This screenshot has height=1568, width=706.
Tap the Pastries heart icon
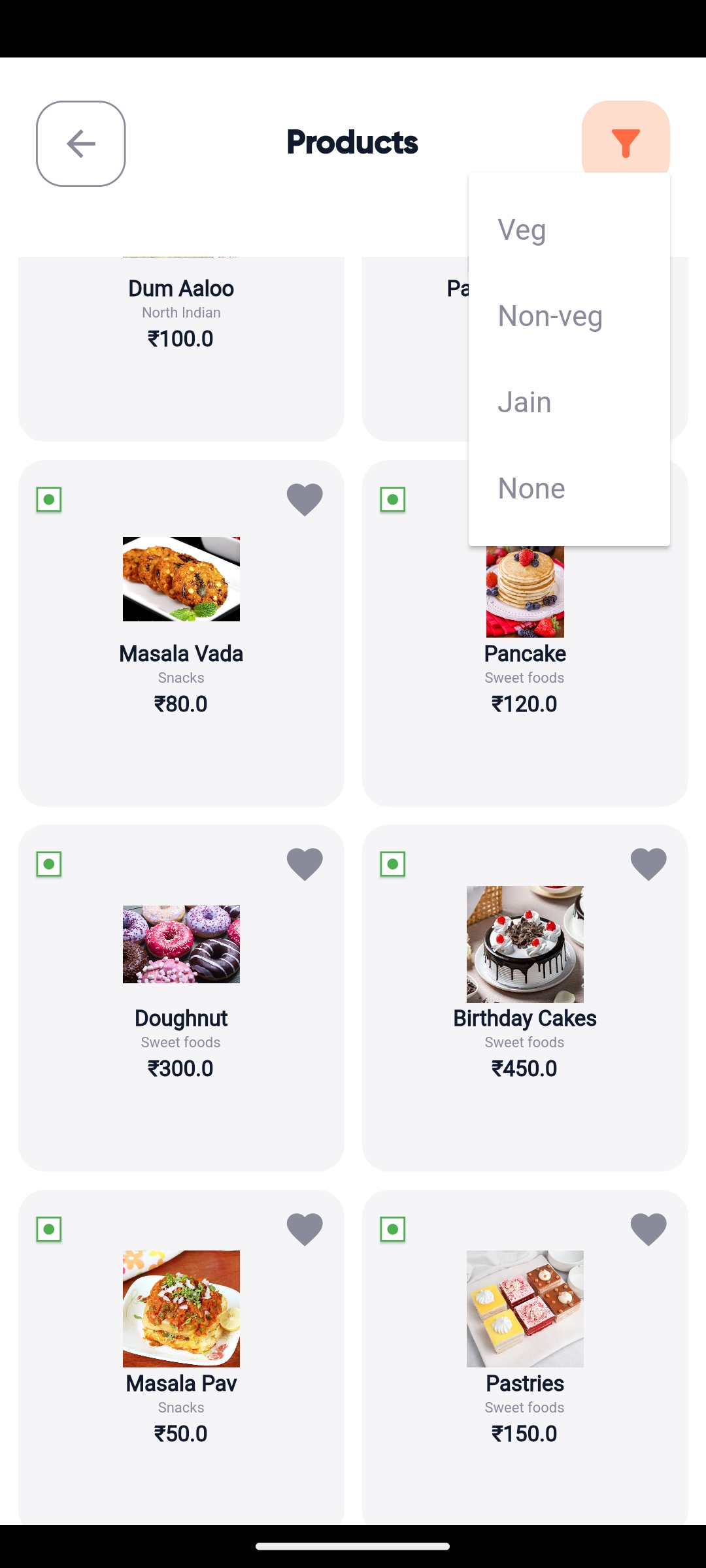(648, 1230)
